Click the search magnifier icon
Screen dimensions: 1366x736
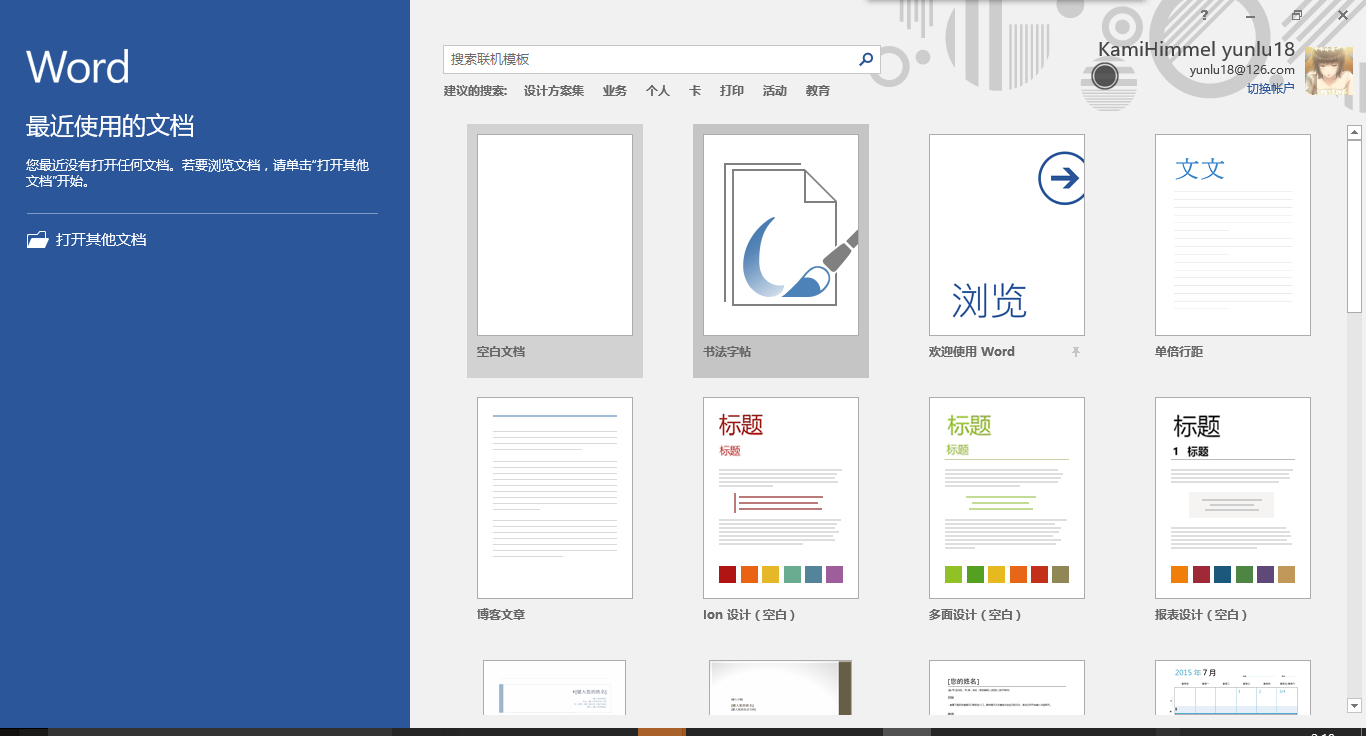tap(866, 60)
